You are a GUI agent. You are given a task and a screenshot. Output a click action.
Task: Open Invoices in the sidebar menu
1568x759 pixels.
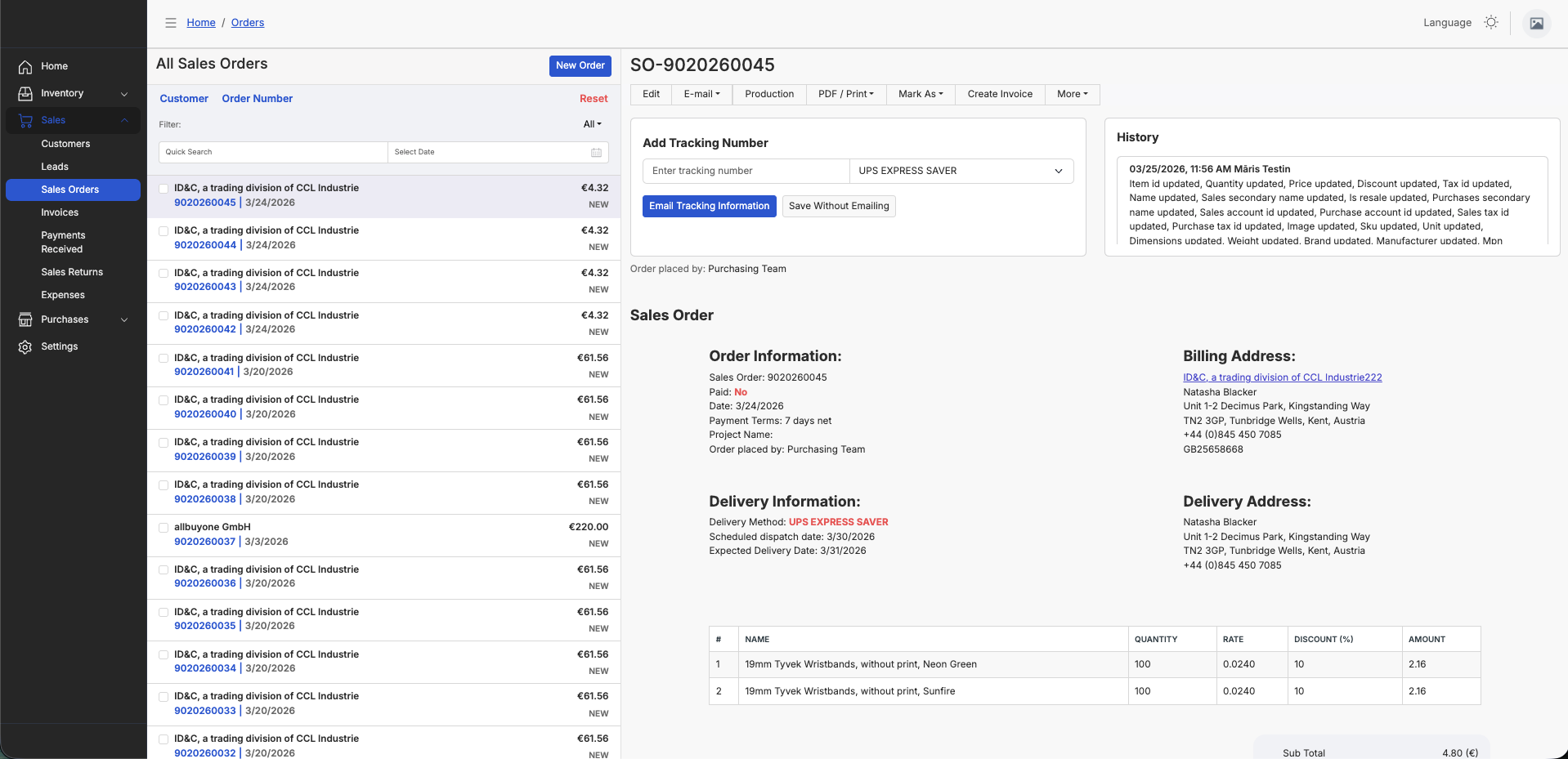[60, 212]
